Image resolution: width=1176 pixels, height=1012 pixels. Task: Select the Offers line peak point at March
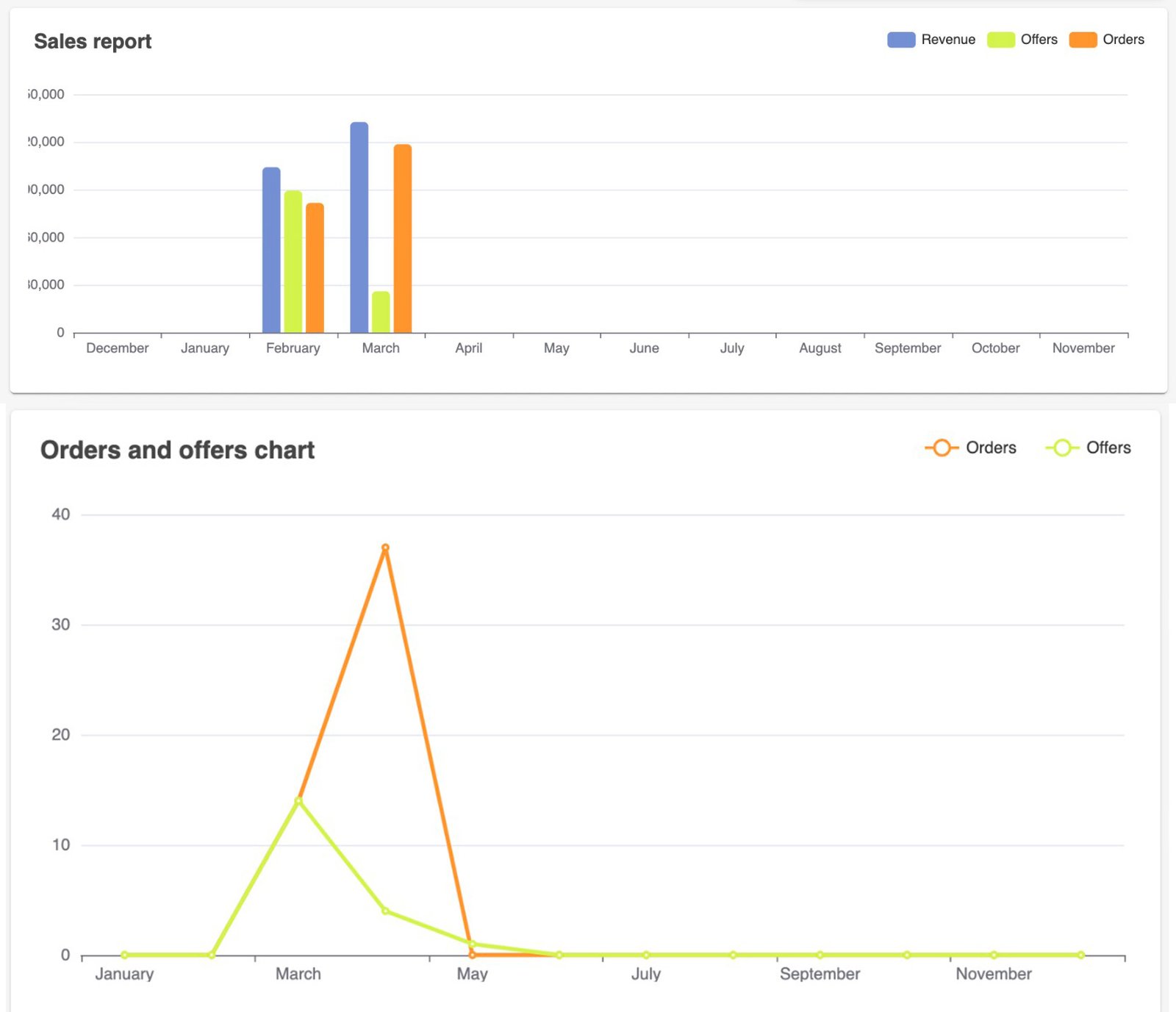pyautogui.click(x=298, y=800)
